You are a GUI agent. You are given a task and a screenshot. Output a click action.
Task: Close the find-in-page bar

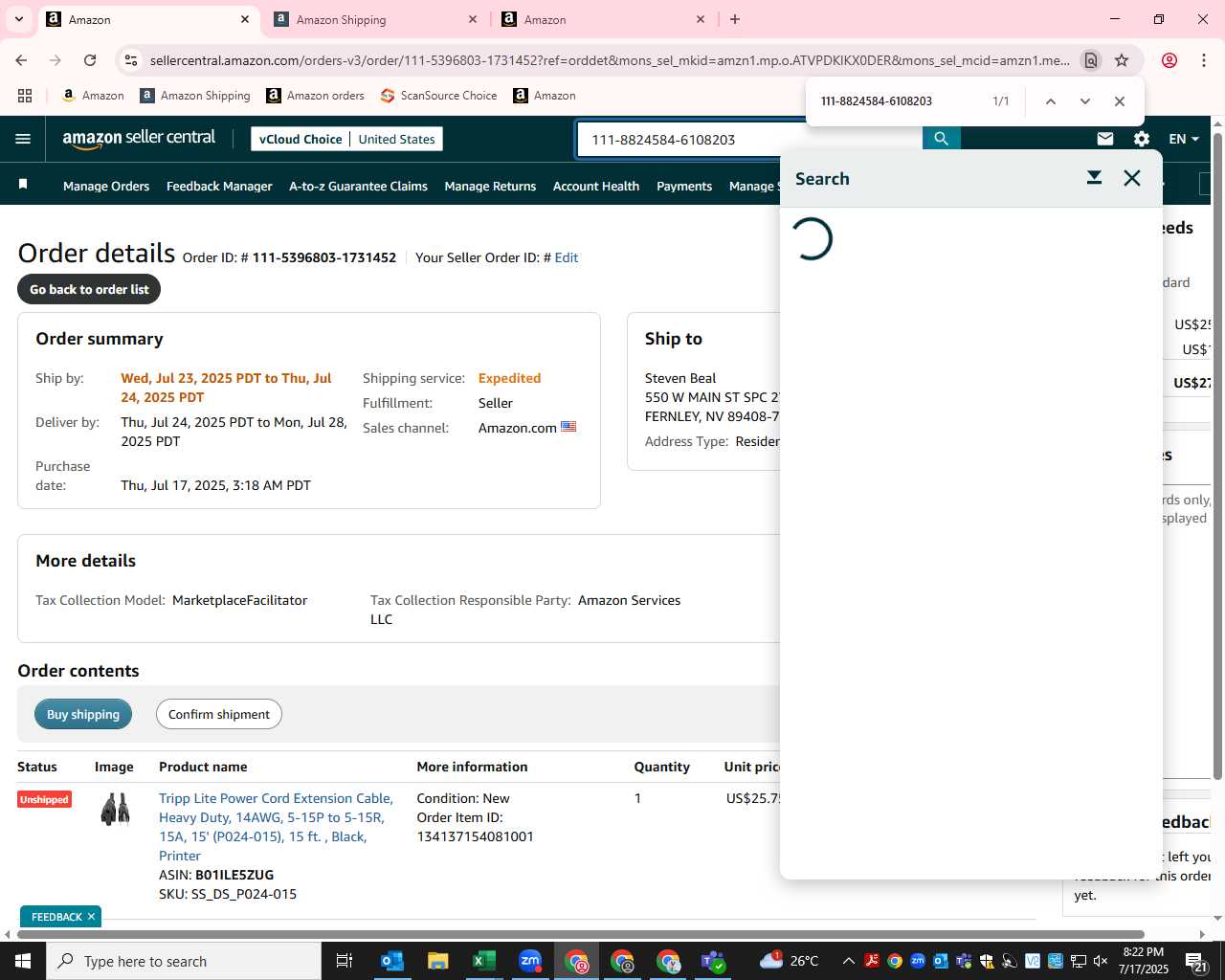[x=1119, y=101]
